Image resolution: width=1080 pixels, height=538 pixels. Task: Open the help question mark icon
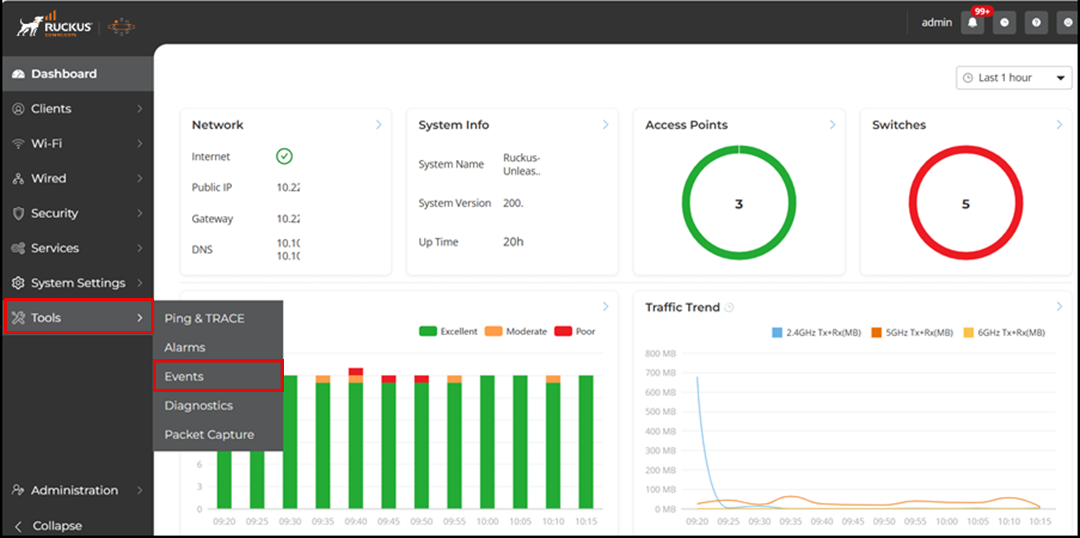(1036, 22)
